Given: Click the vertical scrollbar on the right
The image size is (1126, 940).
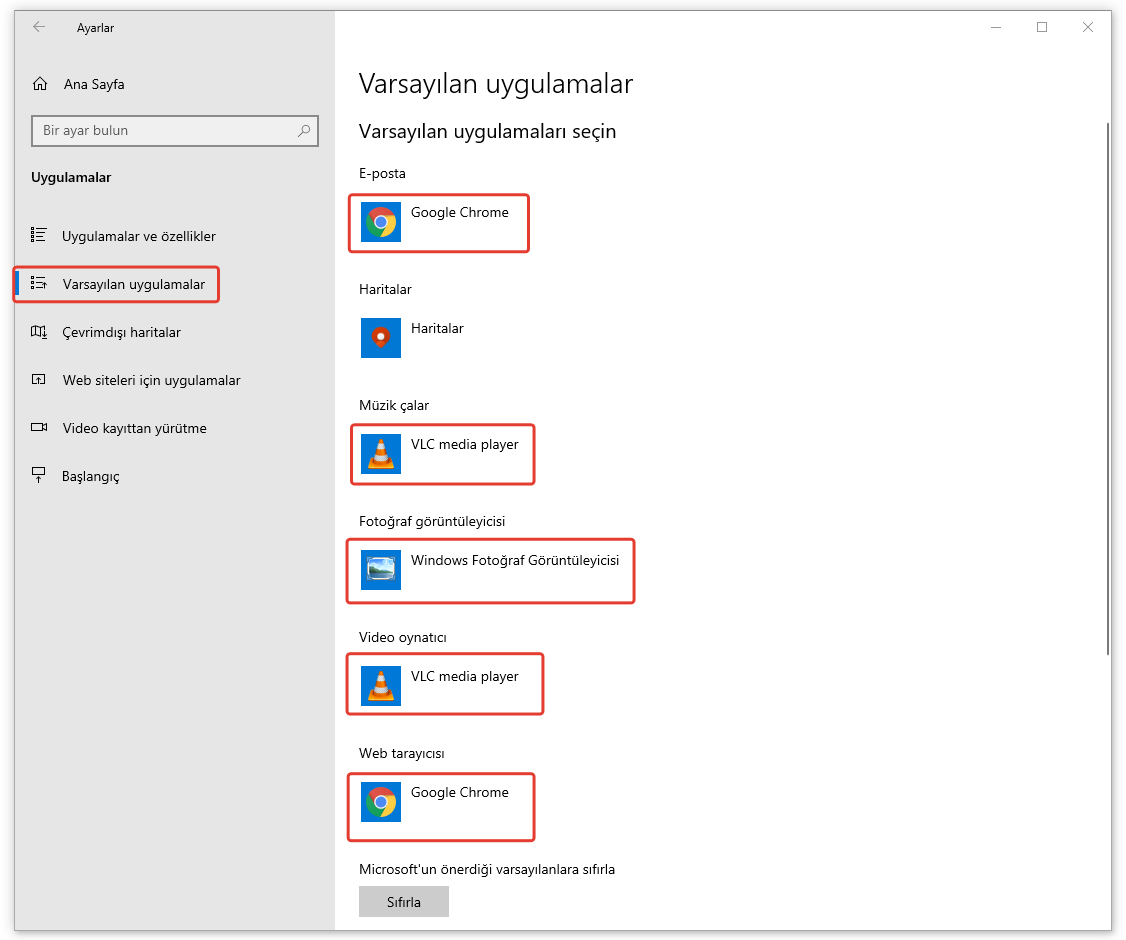Looking at the screenshot, I should [1107, 390].
